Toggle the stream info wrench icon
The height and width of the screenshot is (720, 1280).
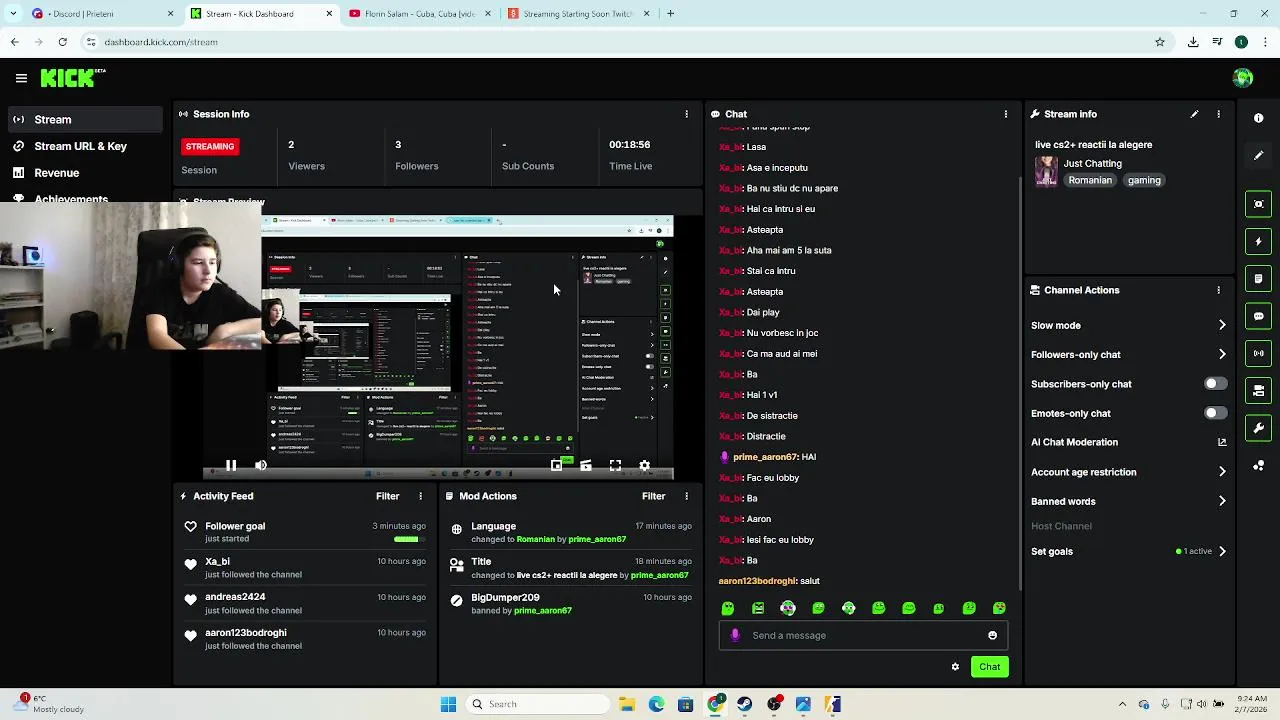click(1259, 428)
